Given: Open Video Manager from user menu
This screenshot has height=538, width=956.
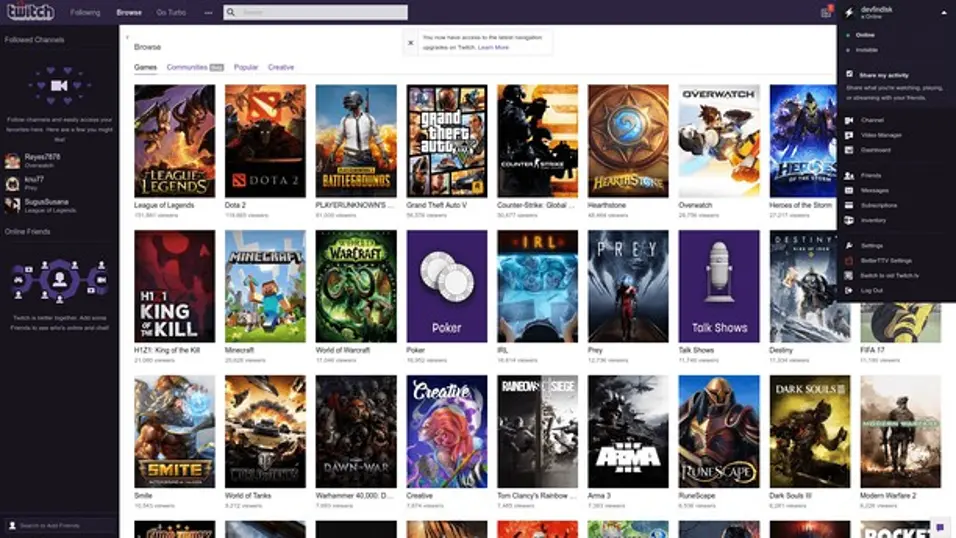Looking at the screenshot, I should (881, 135).
